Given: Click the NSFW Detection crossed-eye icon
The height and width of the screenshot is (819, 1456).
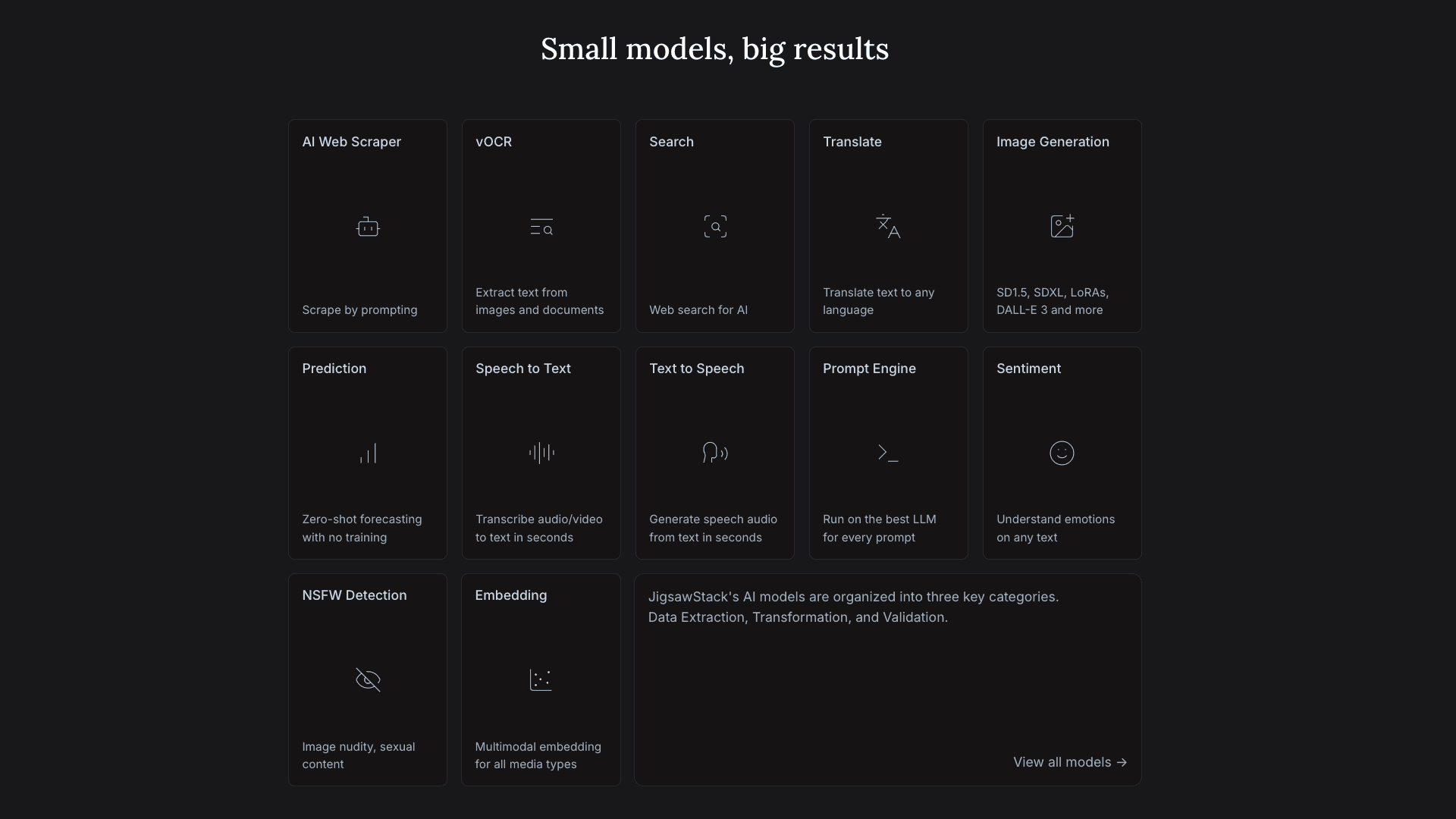Looking at the screenshot, I should [368, 679].
